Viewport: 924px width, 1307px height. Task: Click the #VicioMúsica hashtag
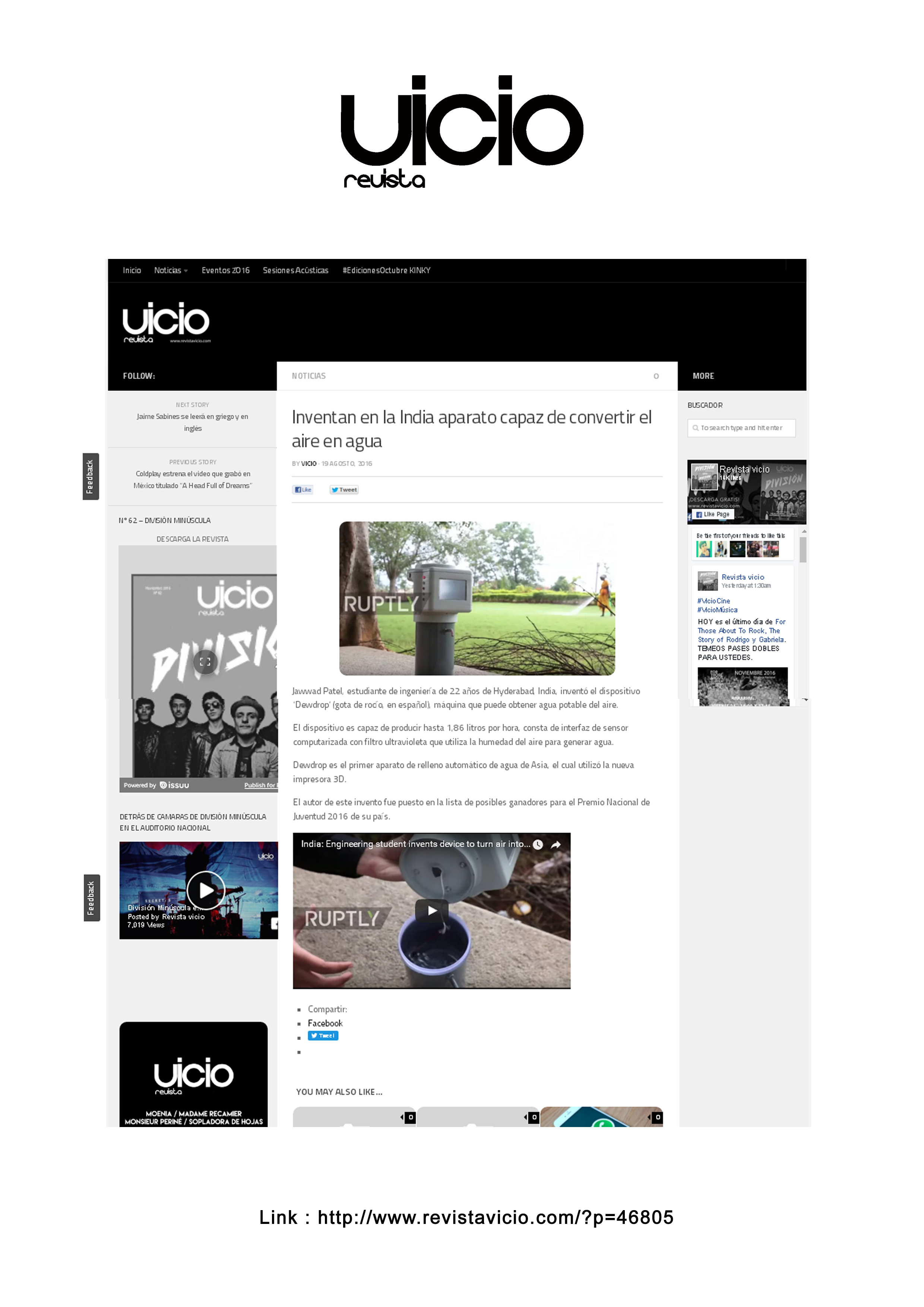pos(717,610)
